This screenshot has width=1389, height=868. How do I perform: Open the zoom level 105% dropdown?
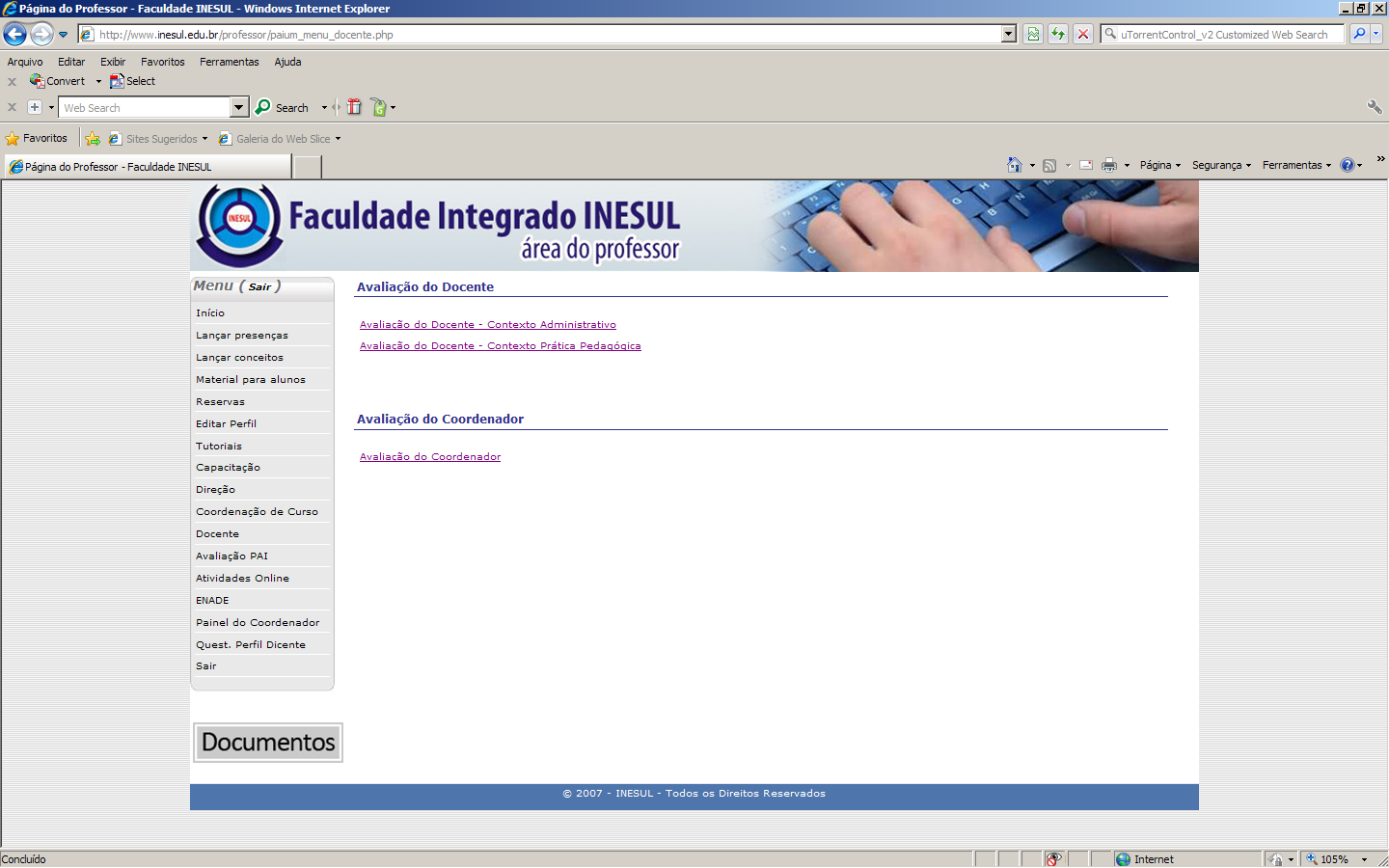coord(1364,859)
